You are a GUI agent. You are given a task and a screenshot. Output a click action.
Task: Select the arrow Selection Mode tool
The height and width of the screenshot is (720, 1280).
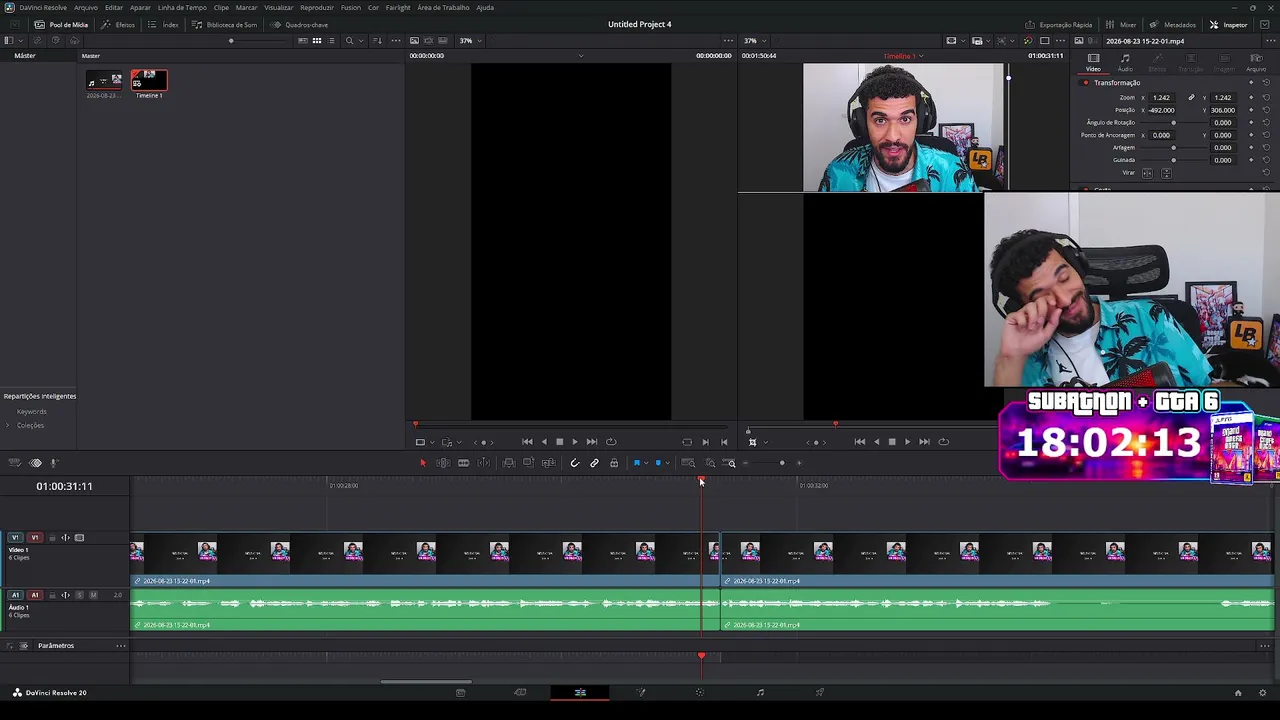tap(422, 463)
